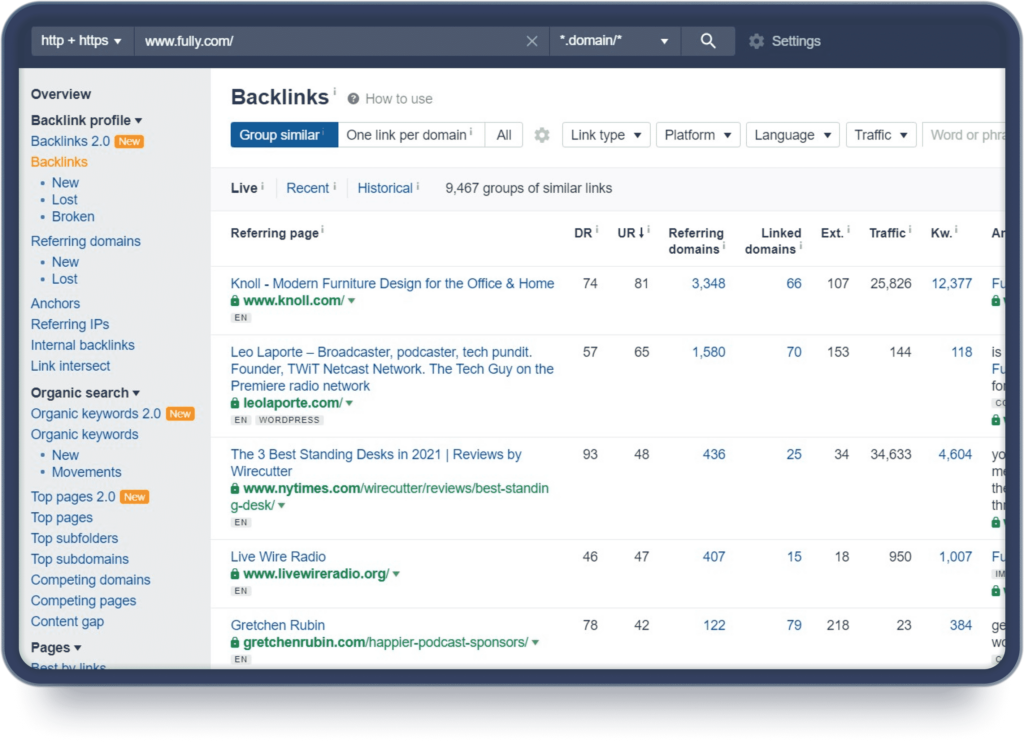Expand nytimes wirecutter URL dropdown arrow

click(x=281, y=506)
